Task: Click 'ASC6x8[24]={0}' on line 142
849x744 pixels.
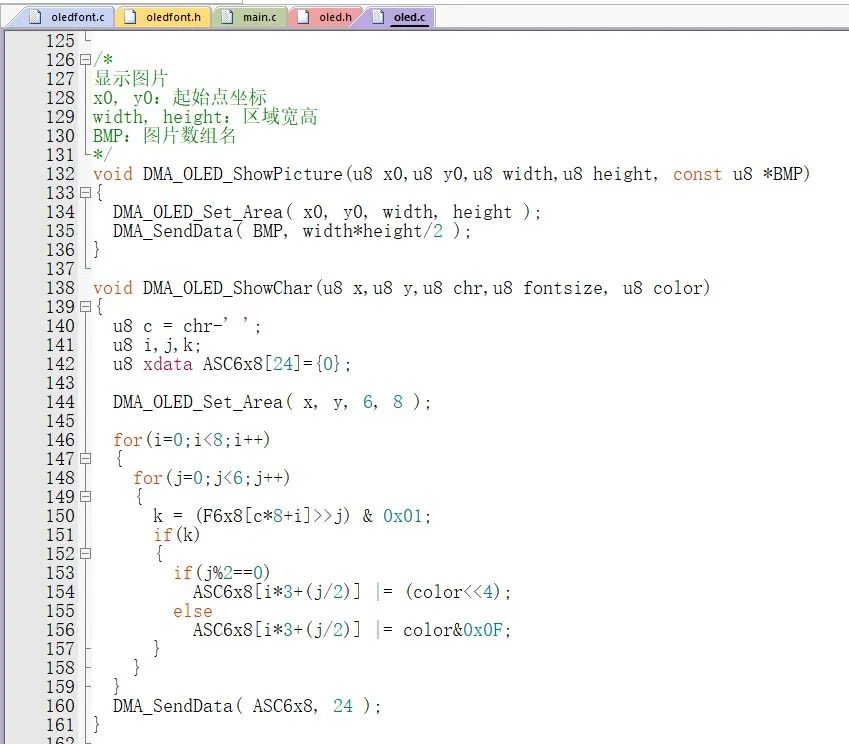Action: click(271, 364)
